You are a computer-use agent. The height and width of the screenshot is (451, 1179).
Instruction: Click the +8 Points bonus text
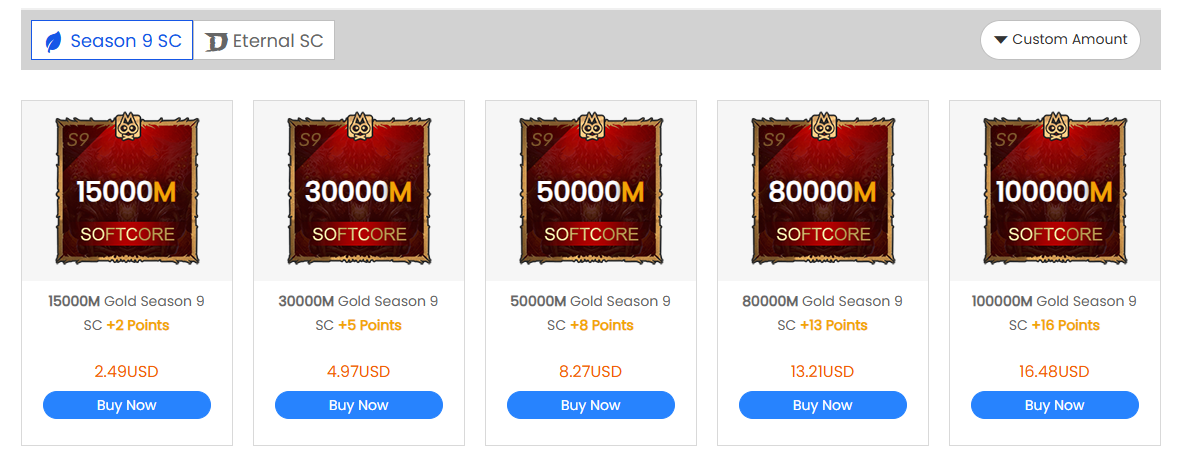(602, 325)
